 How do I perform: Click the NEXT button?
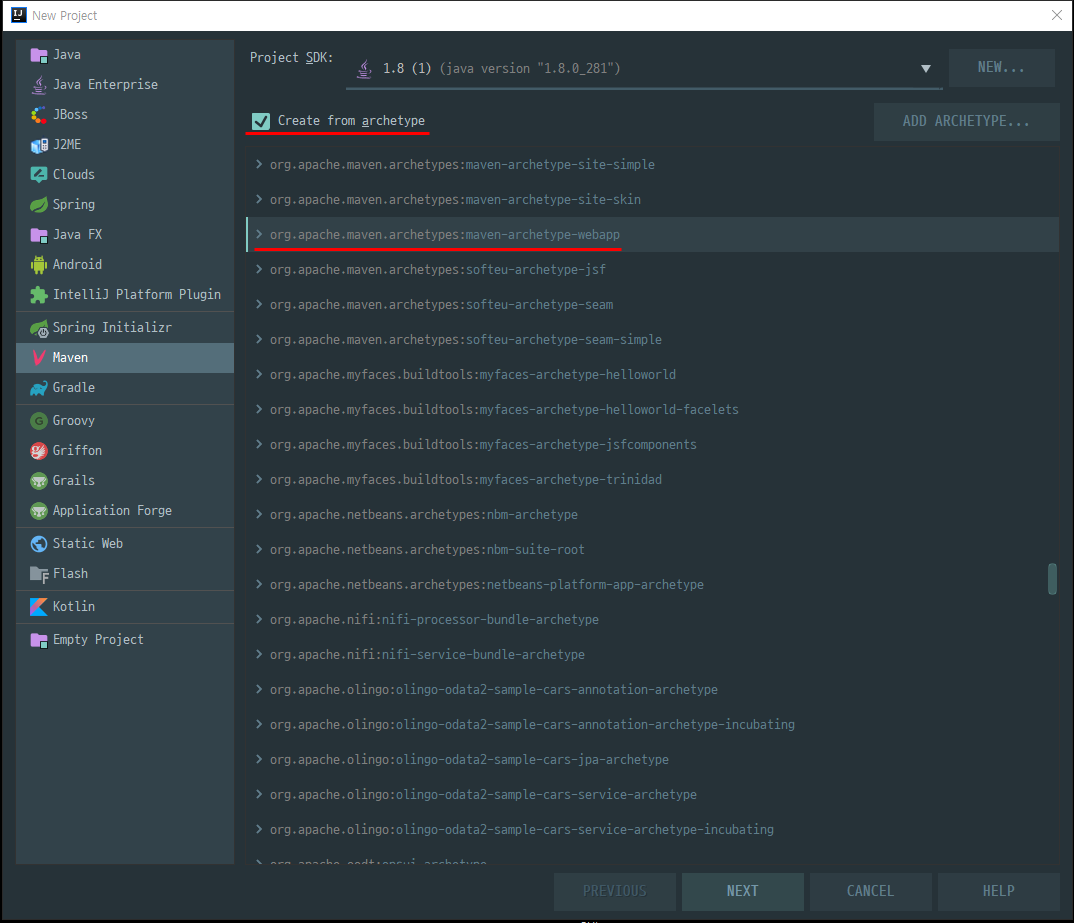742,892
